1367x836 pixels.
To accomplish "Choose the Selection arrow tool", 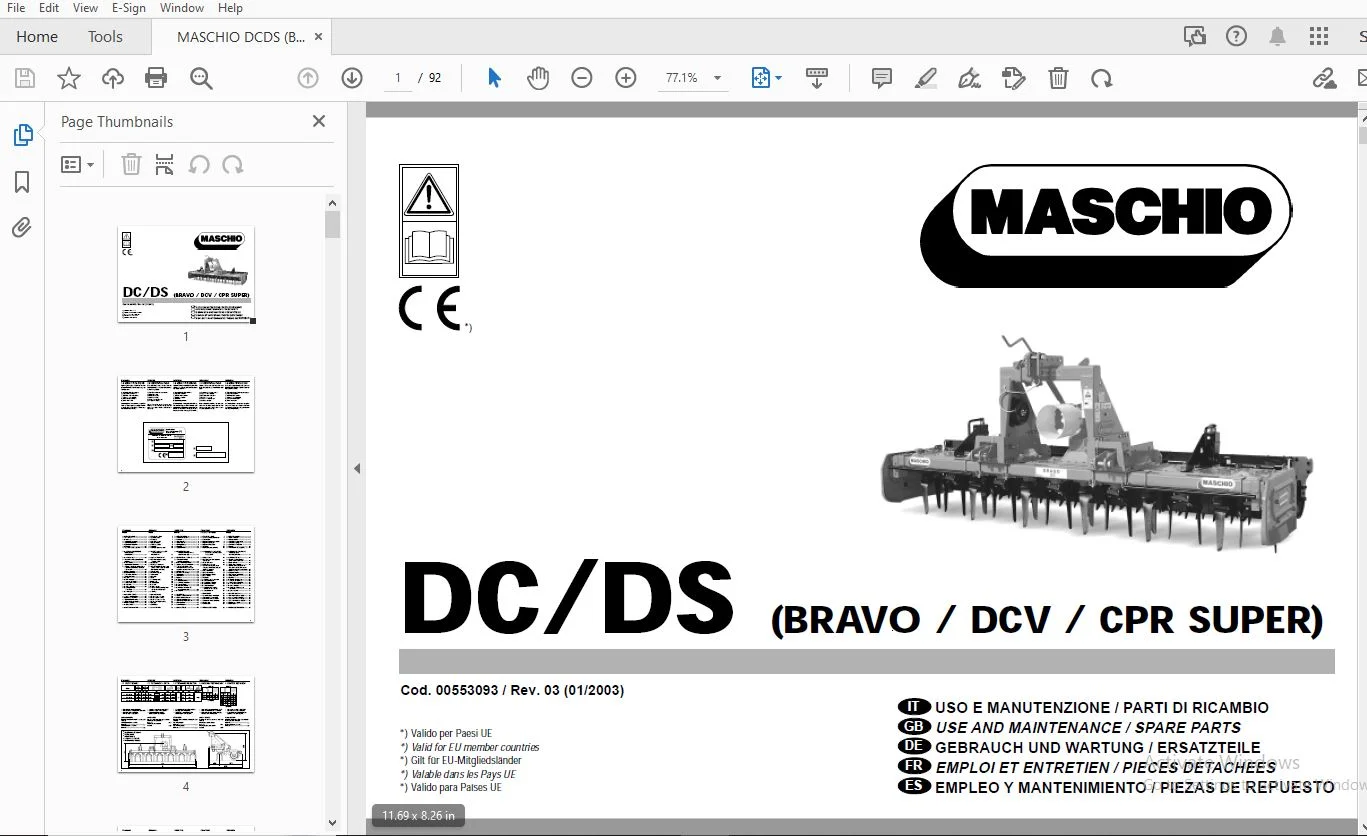I will click(x=494, y=78).
